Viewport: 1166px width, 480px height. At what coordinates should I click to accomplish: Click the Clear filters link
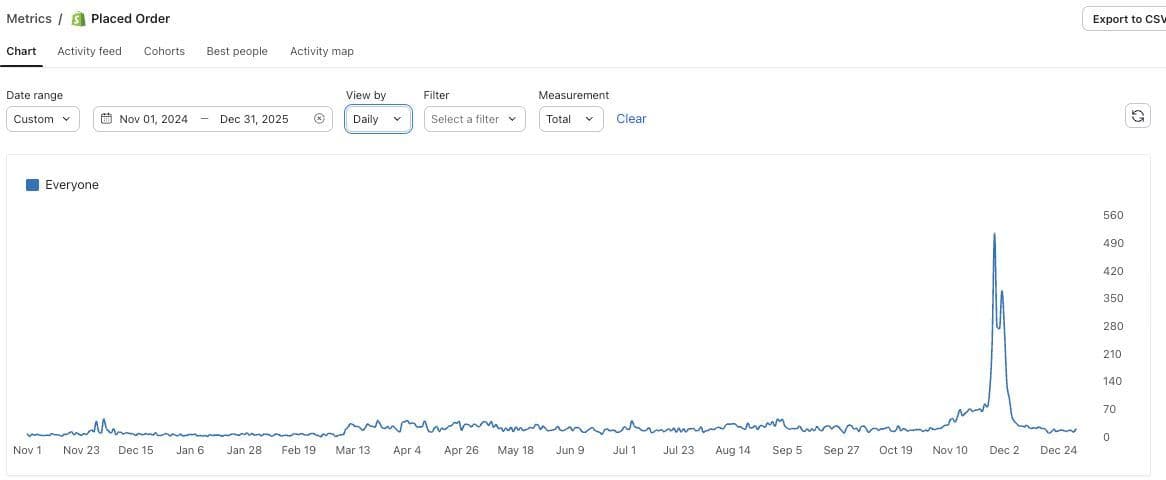(631, 118)
